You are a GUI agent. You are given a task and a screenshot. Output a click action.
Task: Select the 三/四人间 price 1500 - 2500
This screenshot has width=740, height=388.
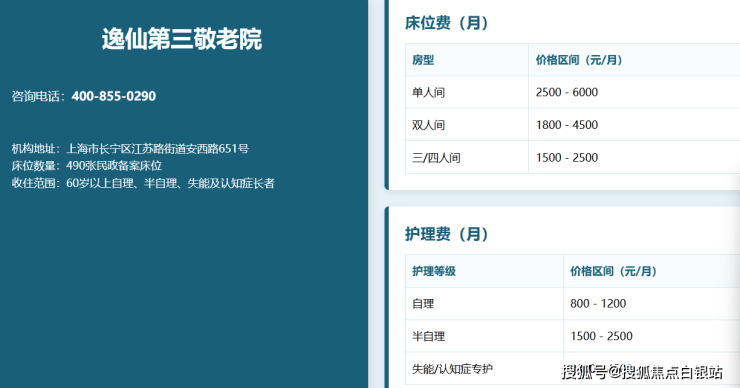[x=567, y=157]
